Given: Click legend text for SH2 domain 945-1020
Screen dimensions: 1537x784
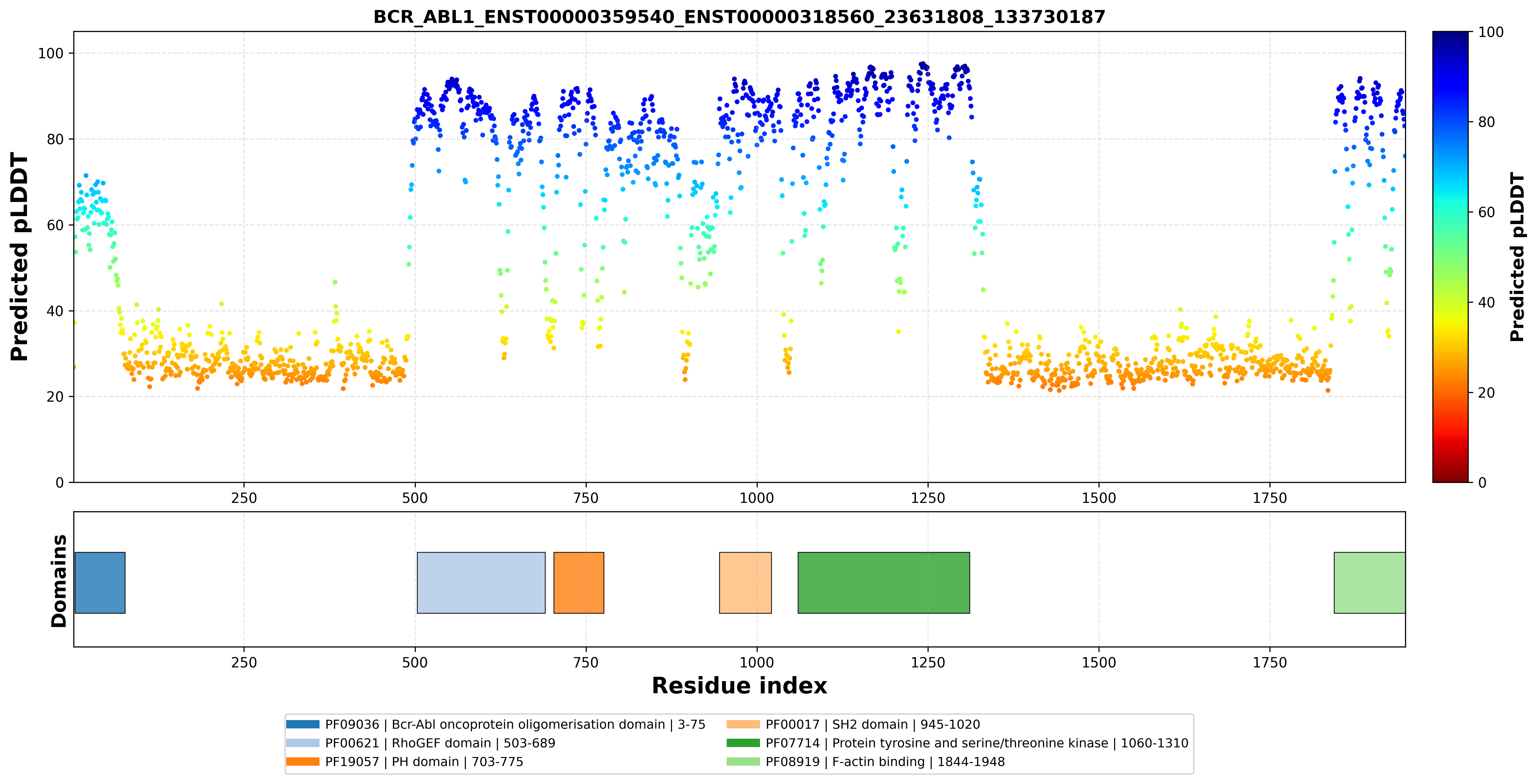Looking at the screenshot, I should coord(872,724).
